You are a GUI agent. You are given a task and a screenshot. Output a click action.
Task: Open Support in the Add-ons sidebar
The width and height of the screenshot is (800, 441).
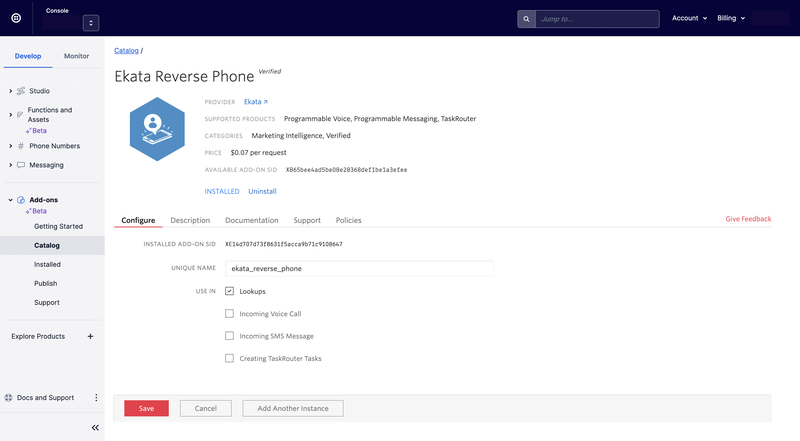[47, 303]
